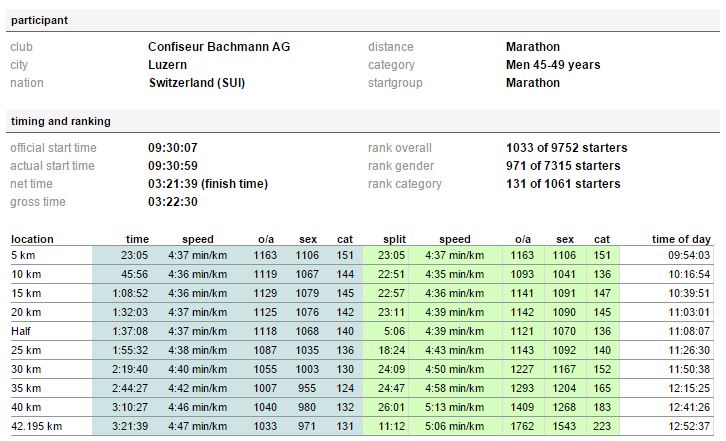Click the actual start time 09:30:59
Viewport: 726px width, 441px height.
(173, 166)
